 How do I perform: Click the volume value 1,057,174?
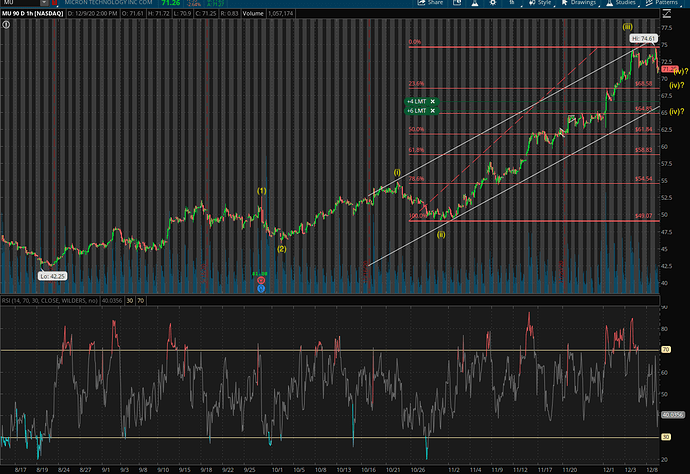click(x=281, y=14)
